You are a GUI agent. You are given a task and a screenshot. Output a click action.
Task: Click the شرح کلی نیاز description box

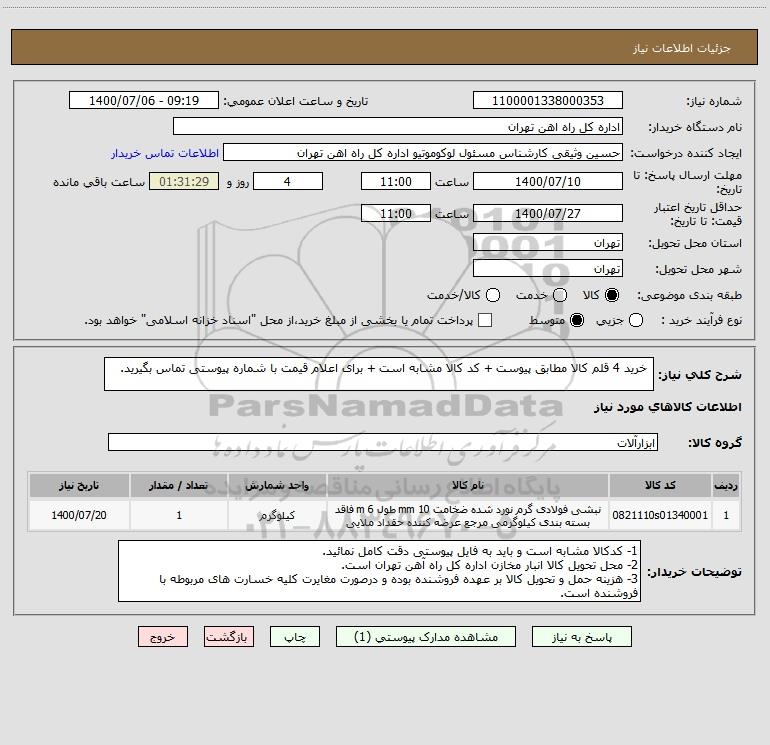point(379,374)
